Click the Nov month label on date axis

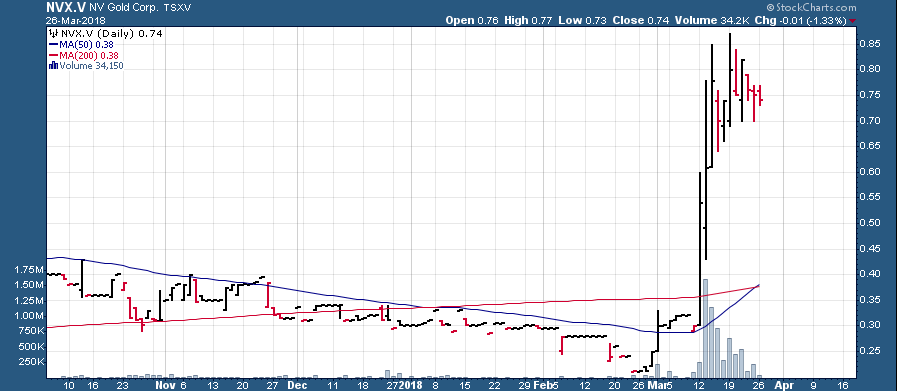click(x=164, y=385)
